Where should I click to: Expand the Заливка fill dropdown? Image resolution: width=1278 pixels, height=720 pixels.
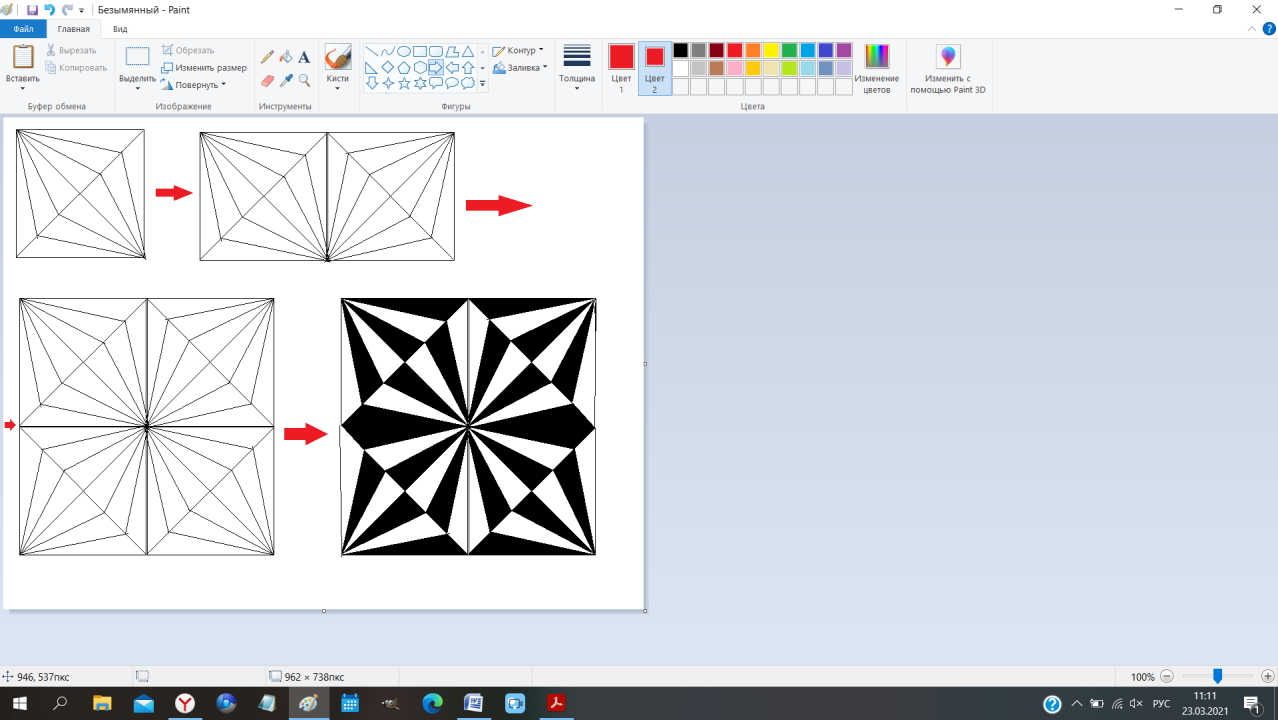coord(520,68)
